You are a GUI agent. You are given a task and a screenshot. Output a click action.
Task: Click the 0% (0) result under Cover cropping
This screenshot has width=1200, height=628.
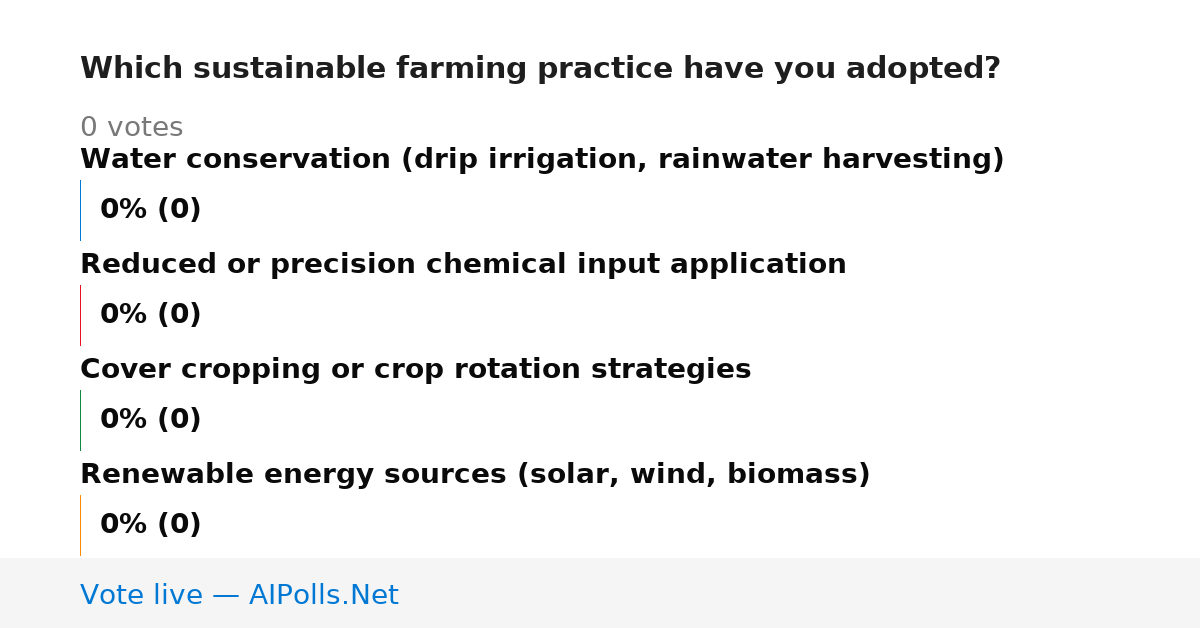point(150,420)
